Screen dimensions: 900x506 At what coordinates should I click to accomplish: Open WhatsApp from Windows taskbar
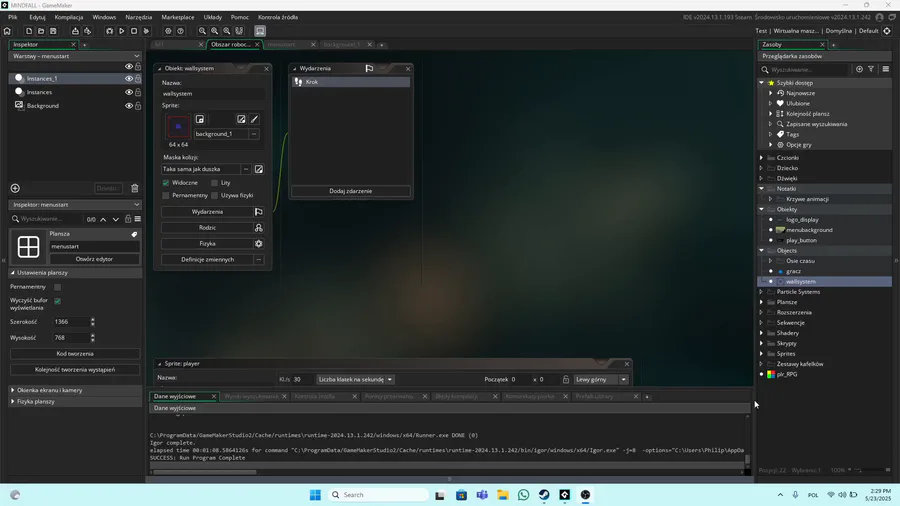click(523, 495)
